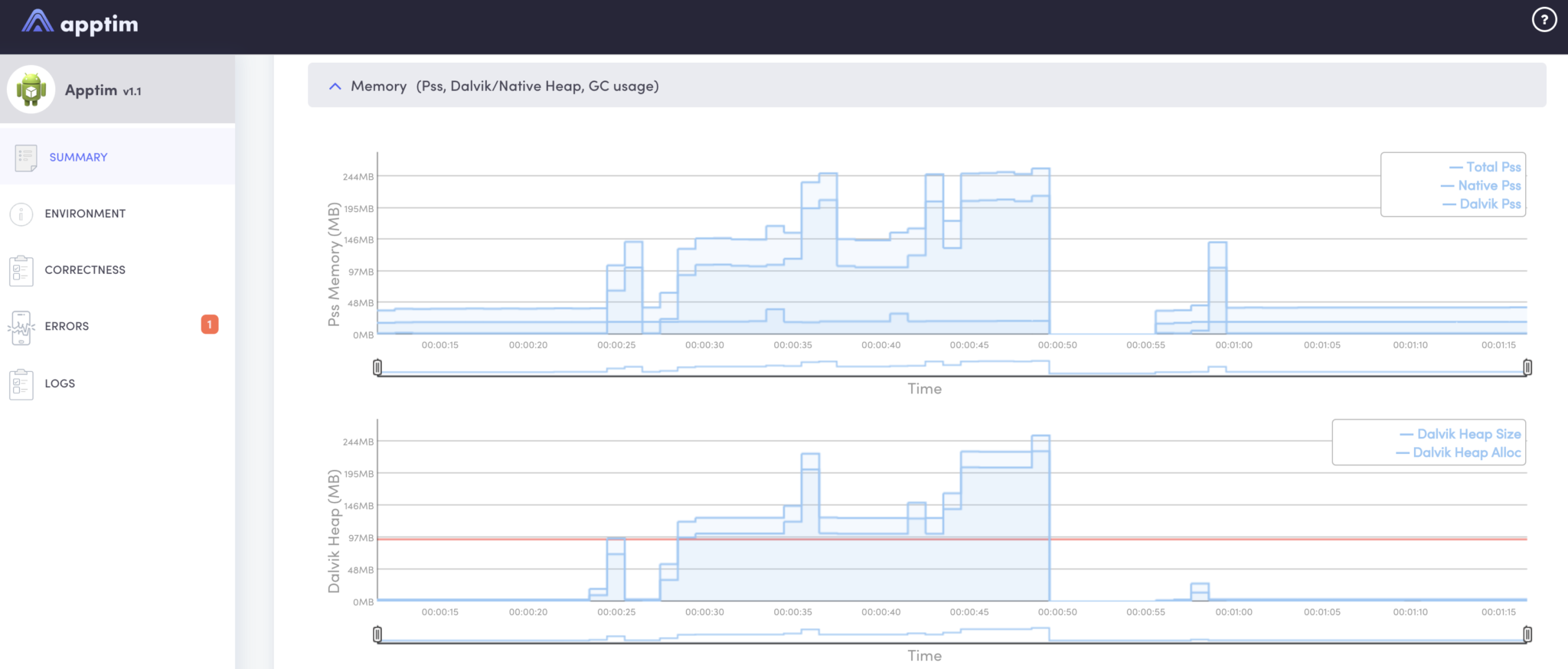
Task: Click the apptim logo in header
Action: point(80,23)
